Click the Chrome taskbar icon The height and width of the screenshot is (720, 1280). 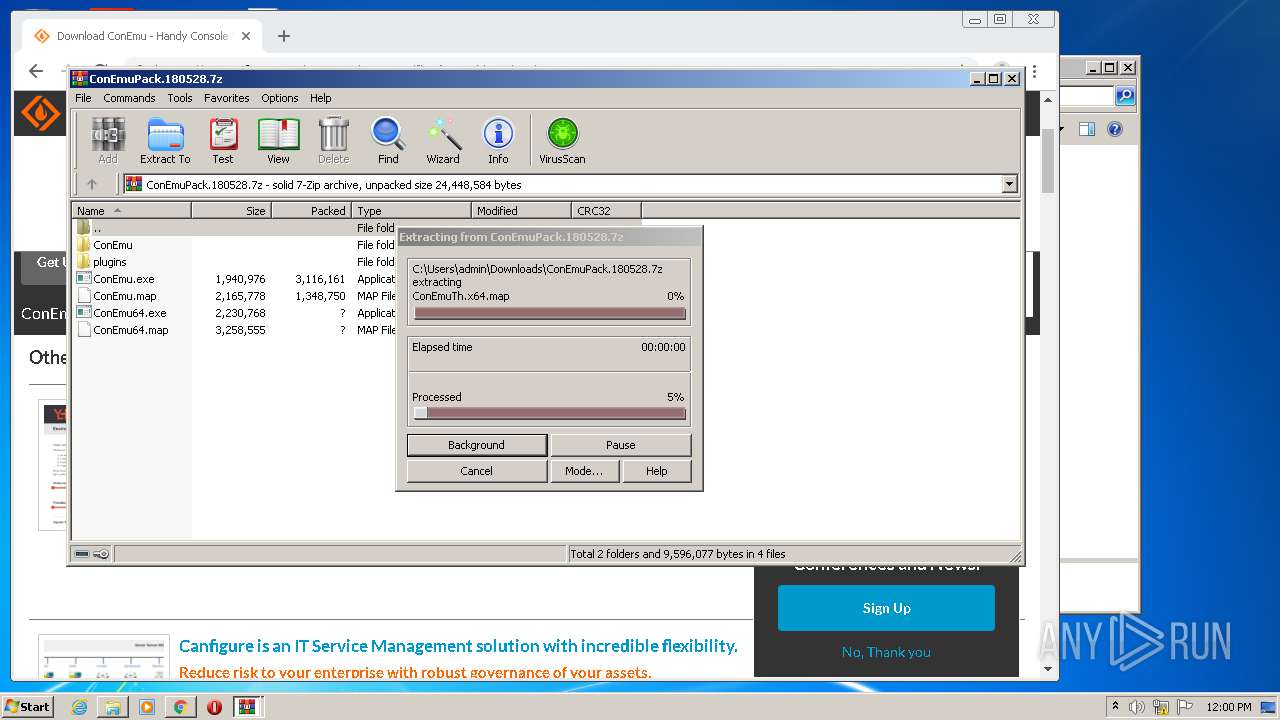(x=180, y=707)
